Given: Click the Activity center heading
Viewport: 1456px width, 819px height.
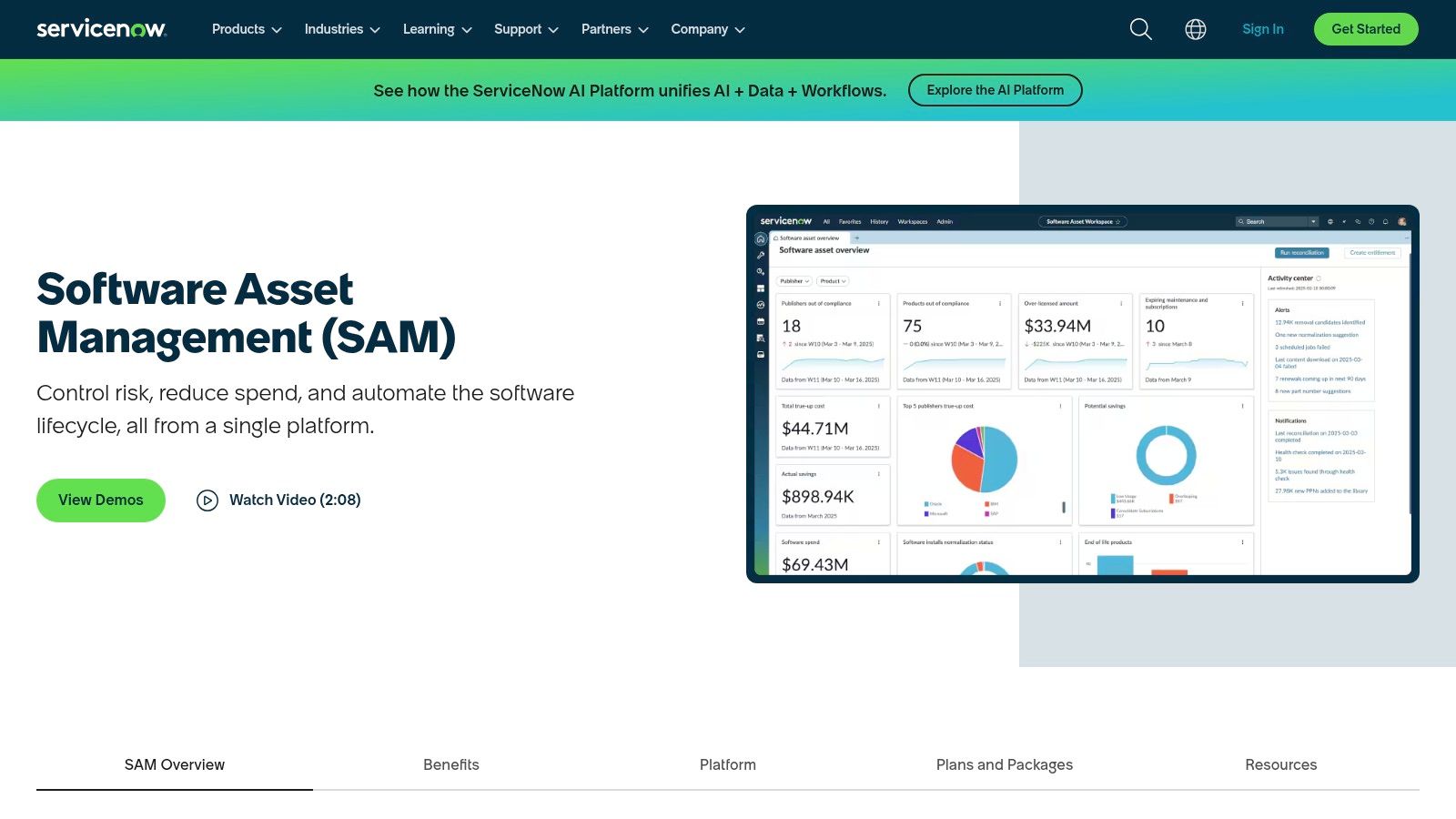Looking at the screenshot, I should [1290, 278].
